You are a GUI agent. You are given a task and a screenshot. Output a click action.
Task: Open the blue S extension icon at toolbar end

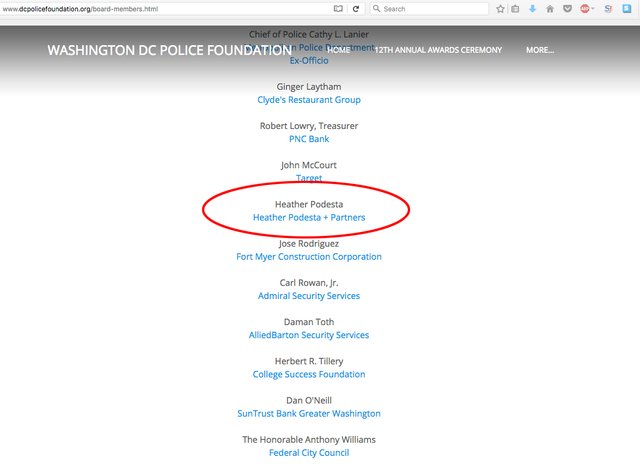click(627, 9)
